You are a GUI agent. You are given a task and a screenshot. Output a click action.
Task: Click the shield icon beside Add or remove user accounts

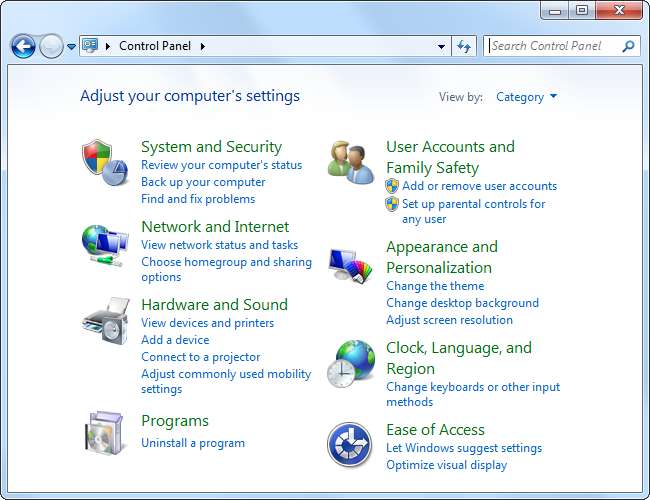[x=392, y=186]
